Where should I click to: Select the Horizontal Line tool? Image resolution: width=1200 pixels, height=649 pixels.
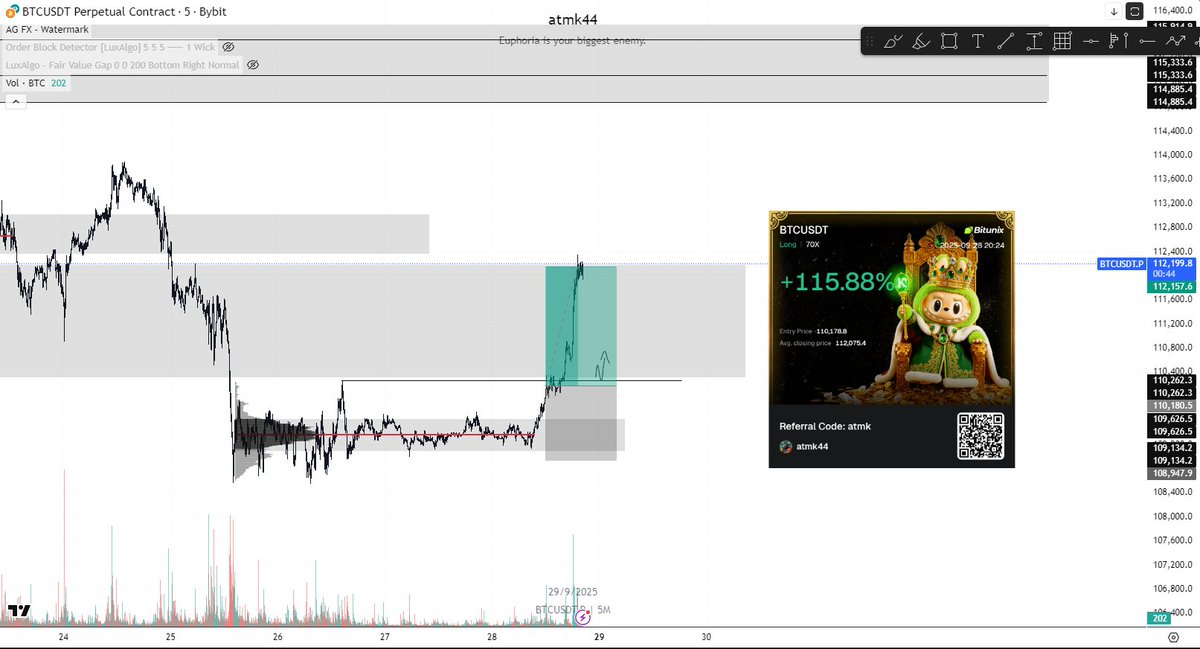pos(1090,41)
